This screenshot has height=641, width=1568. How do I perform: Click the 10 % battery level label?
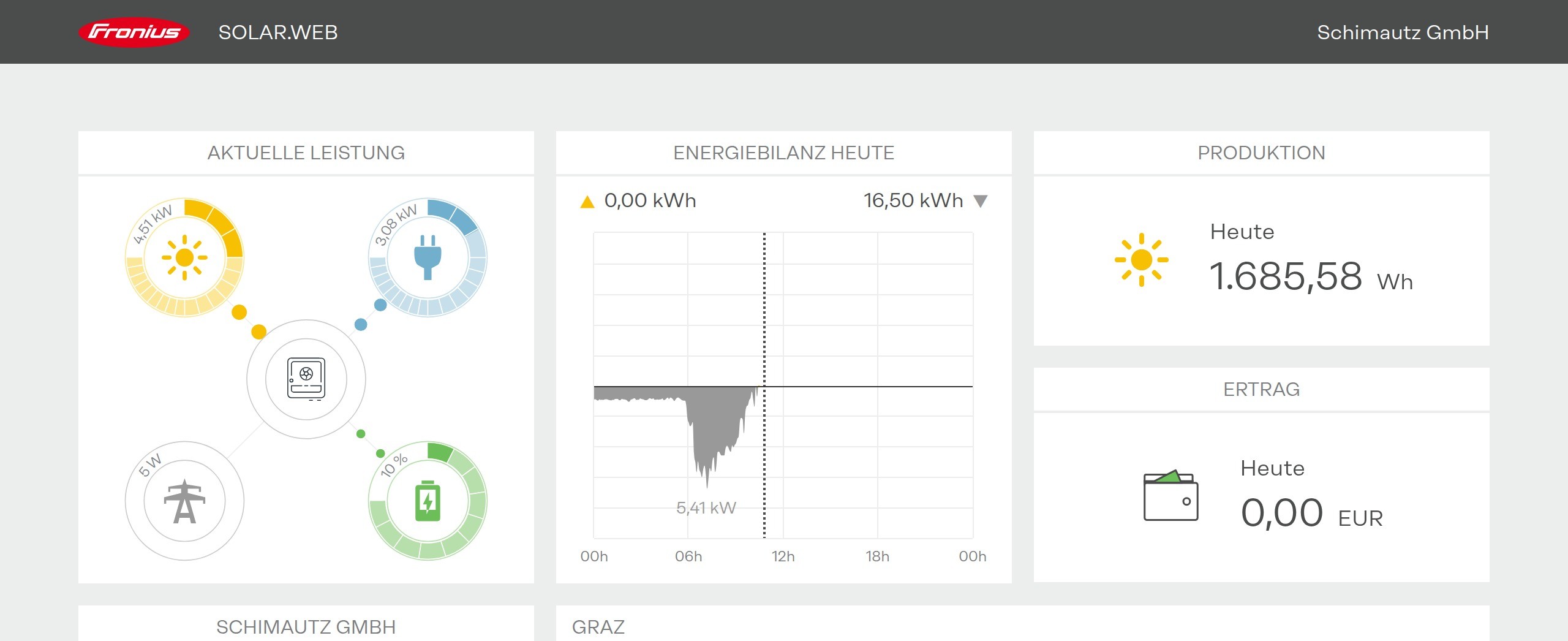[394, 465]
